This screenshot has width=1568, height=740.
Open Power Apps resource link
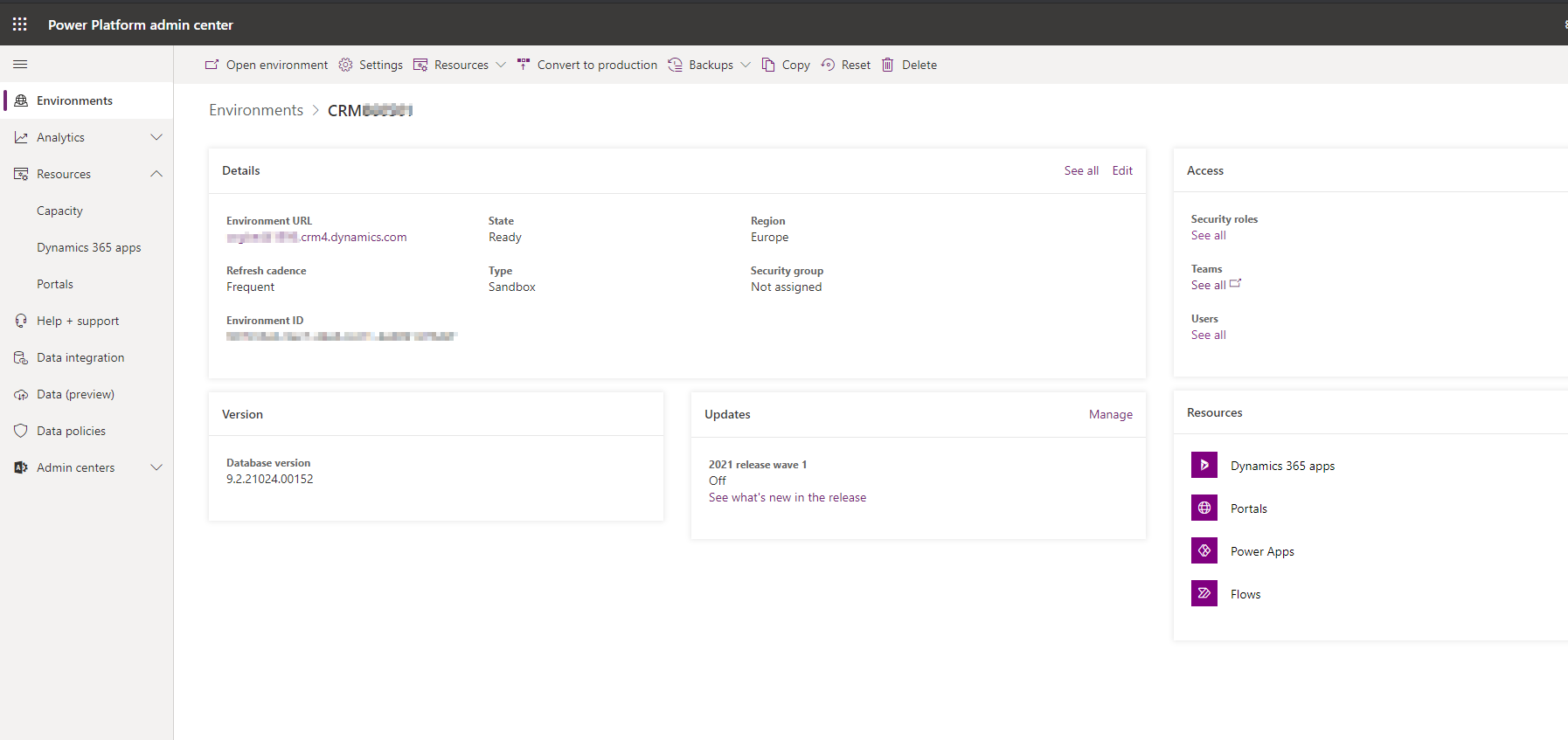(1262, 551)
